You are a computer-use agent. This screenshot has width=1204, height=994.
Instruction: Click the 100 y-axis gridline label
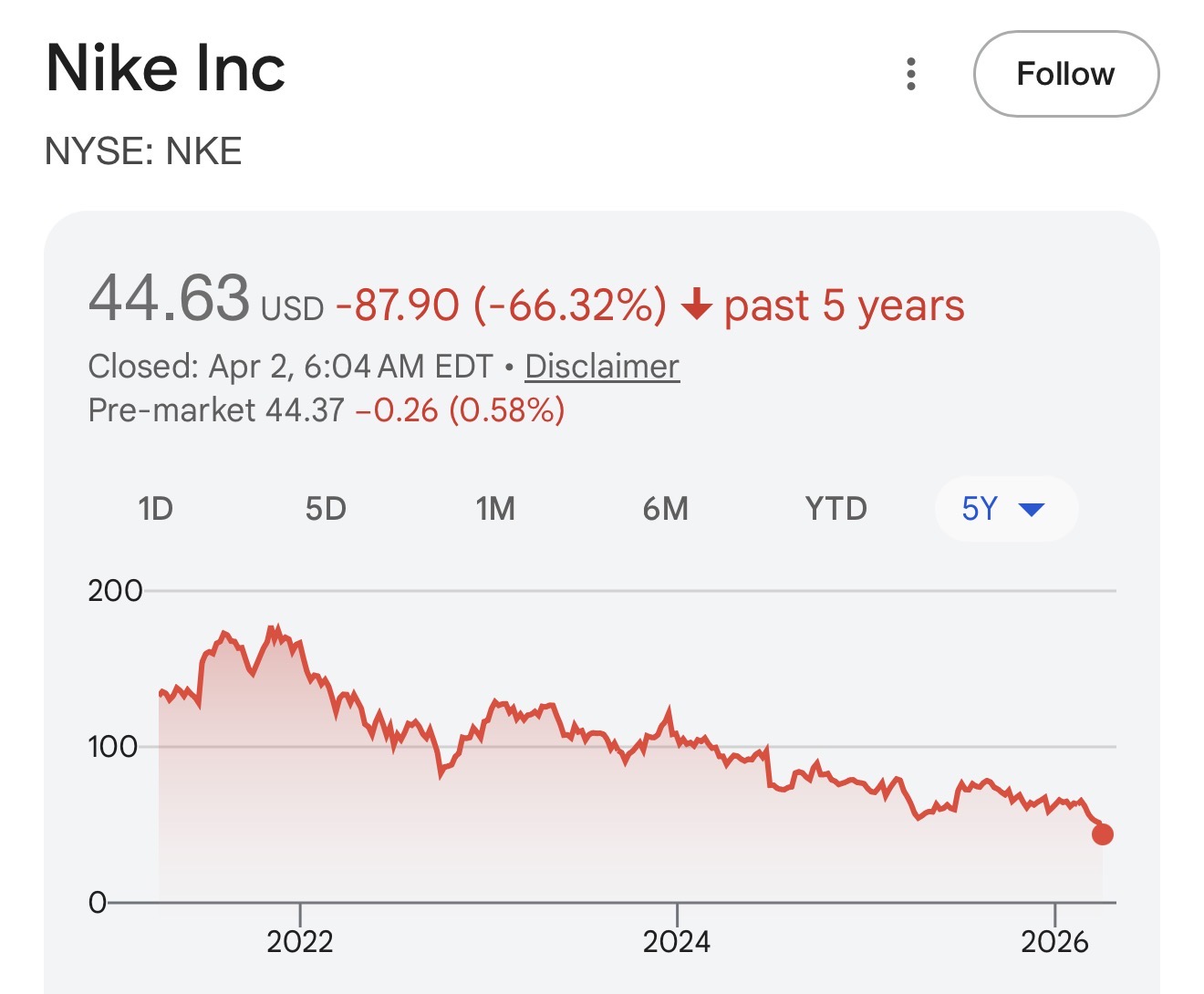[112, 747]
